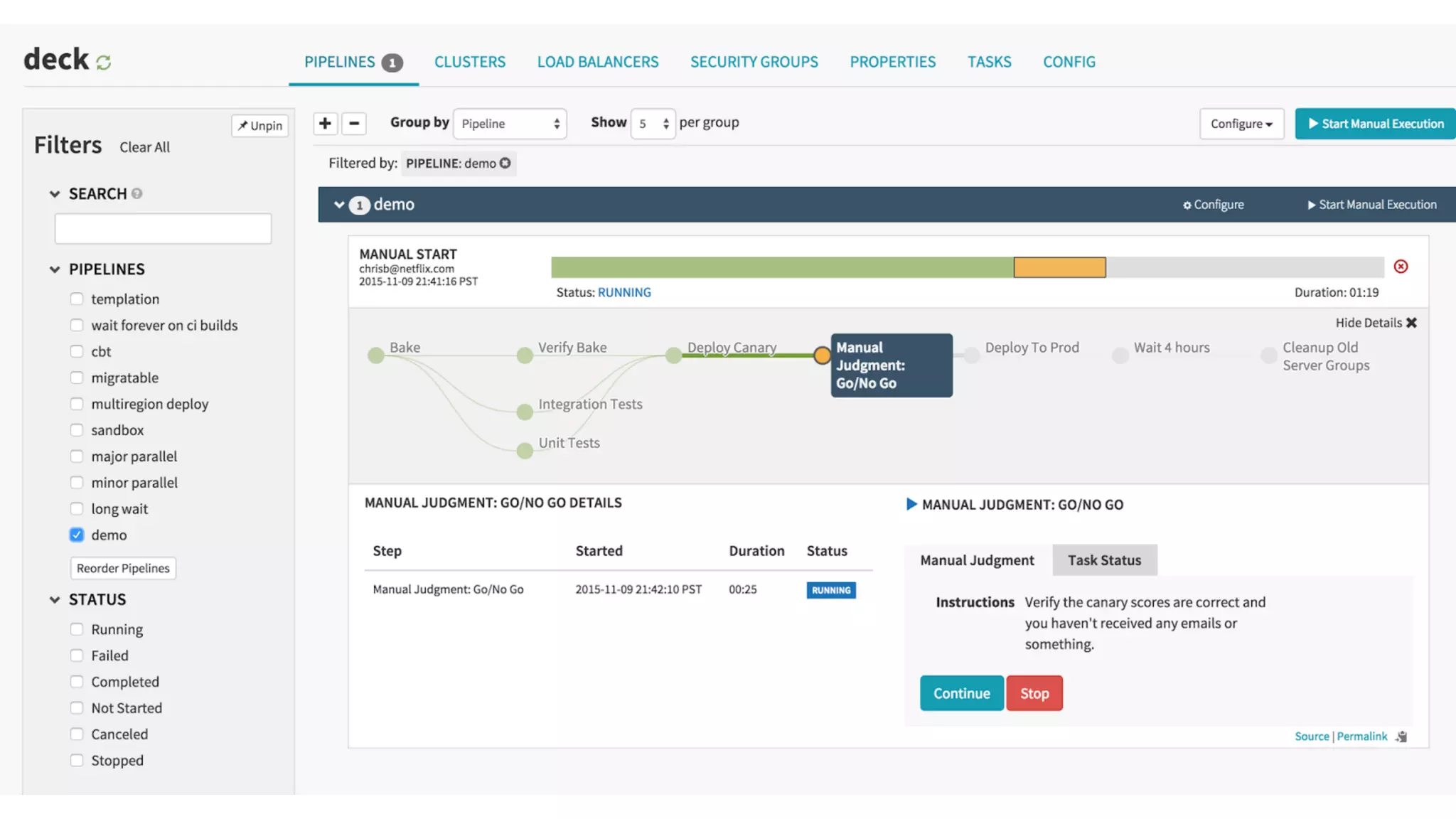
Task: Click the plus expand-all icon button
Action: (325, 123)
